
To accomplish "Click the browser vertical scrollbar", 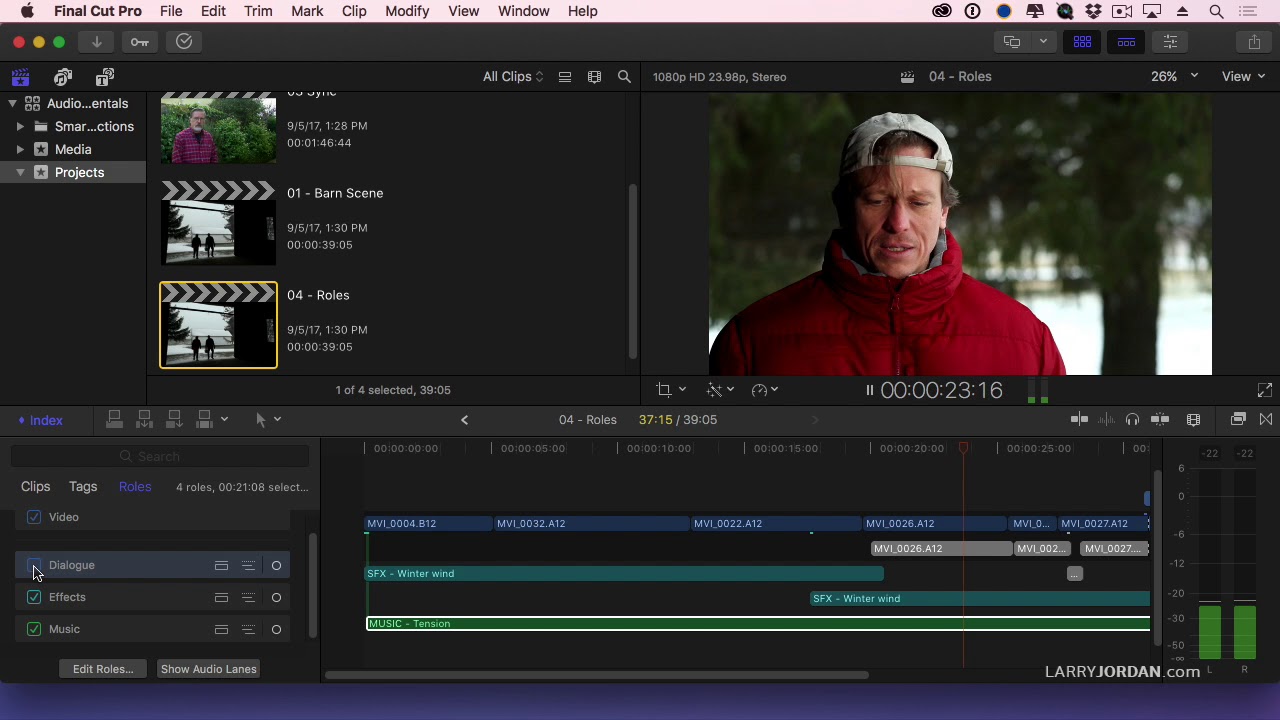I will pos(632,272).
